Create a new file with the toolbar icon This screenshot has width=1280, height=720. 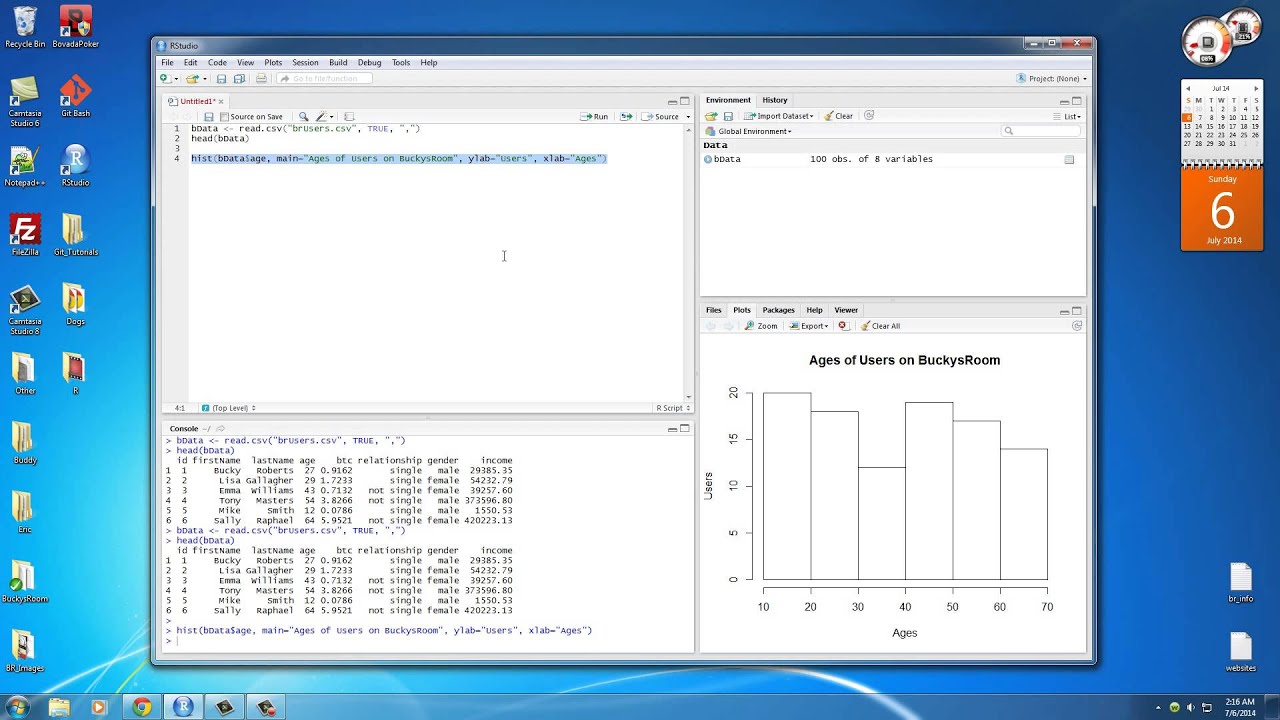165,78
